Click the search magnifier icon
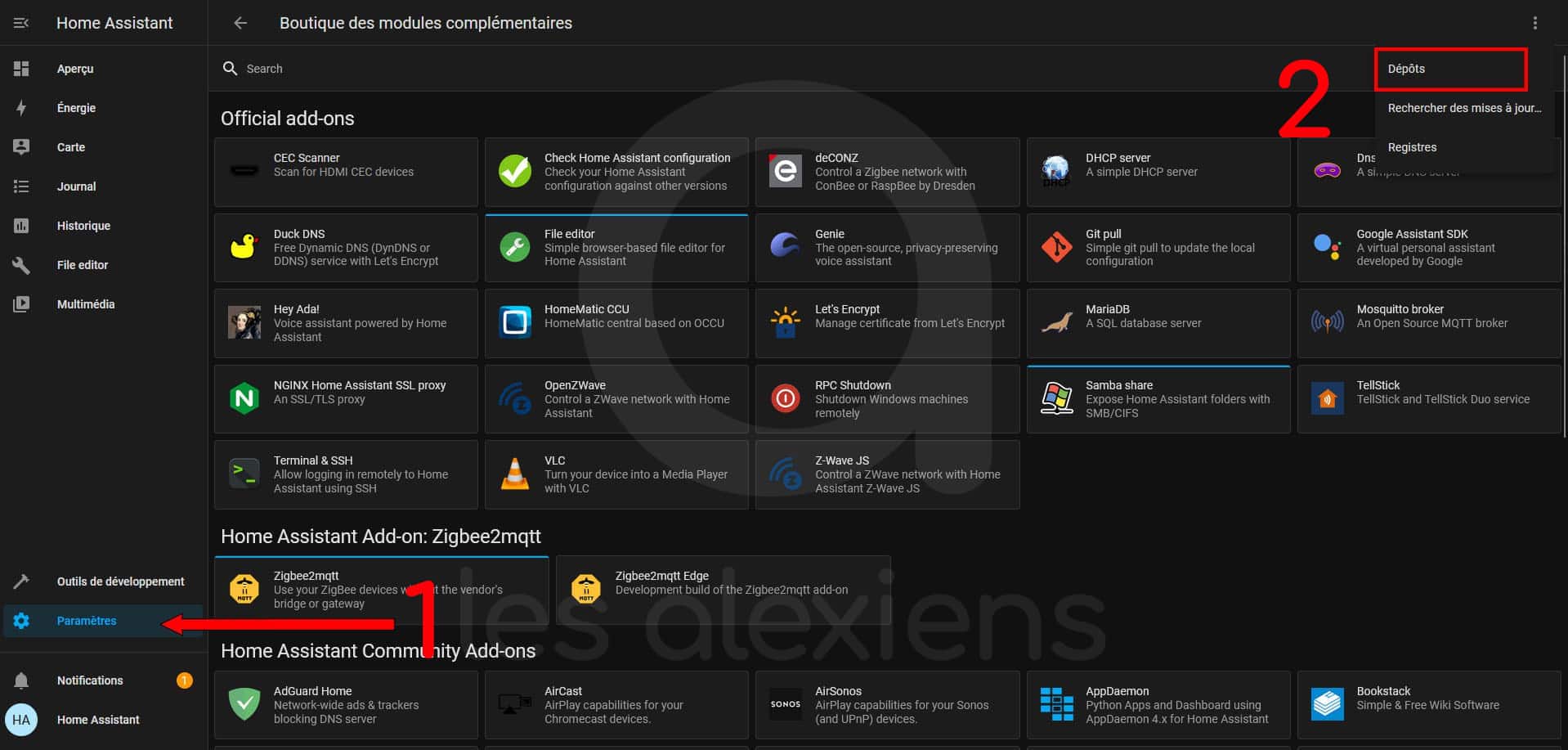Screen dimensions: 1568x750 coord(230,69)
